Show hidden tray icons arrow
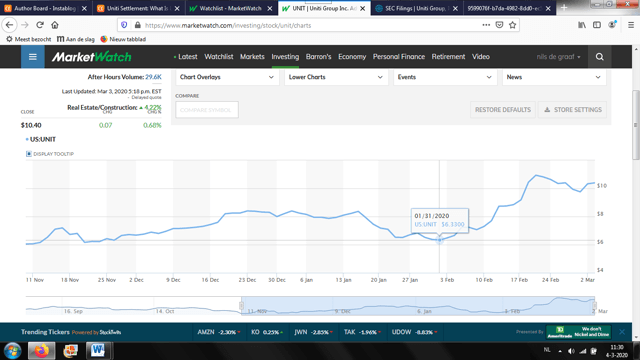The width and height of the screenshot is (640, 360). pos(560,351)
